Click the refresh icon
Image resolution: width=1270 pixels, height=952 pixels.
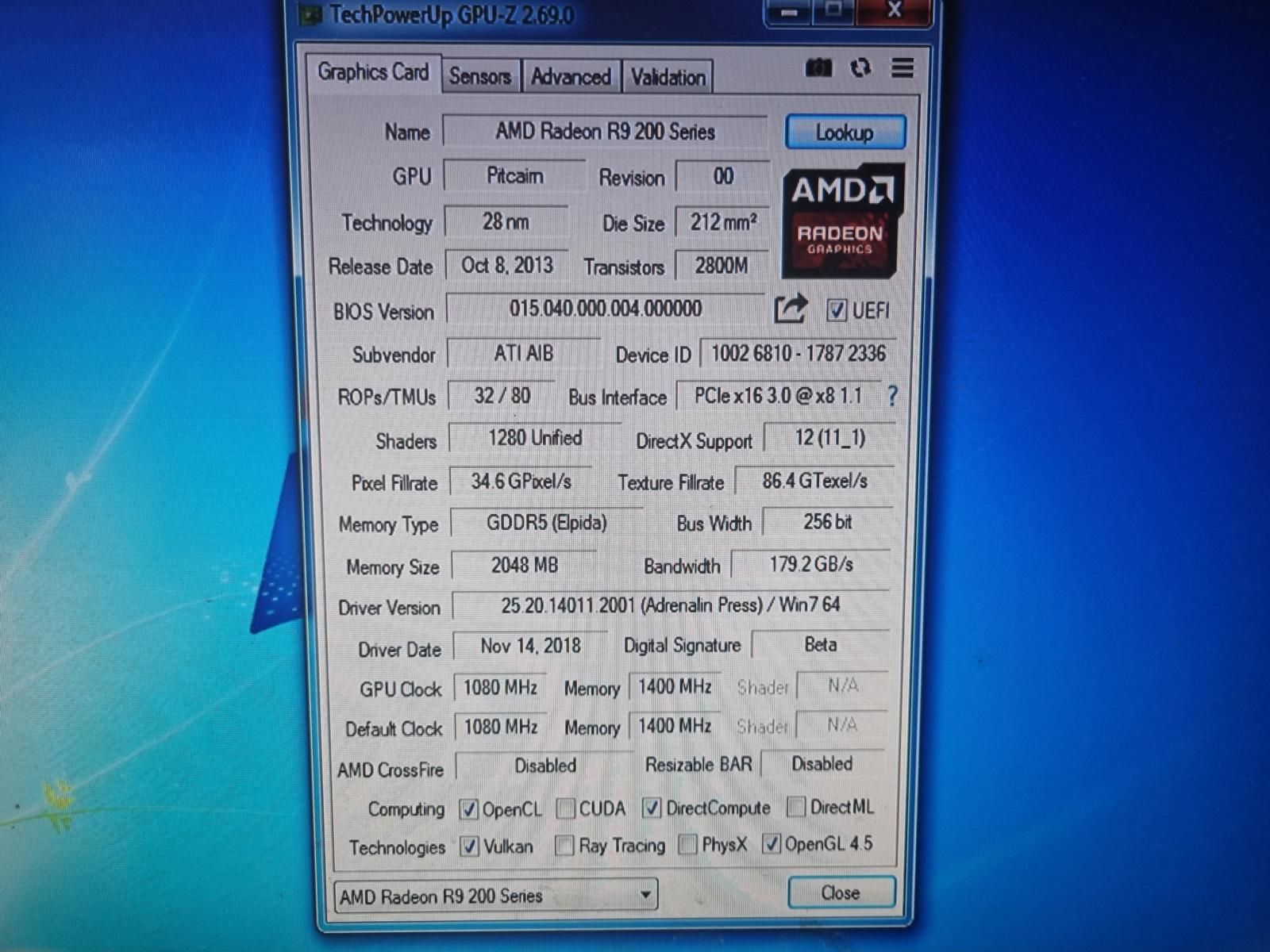[x=860, y=68]
